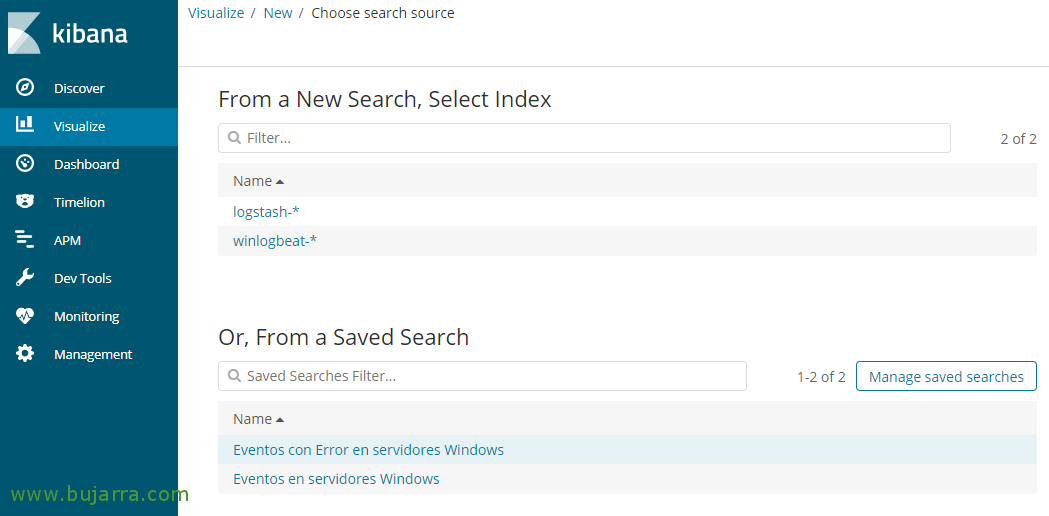Open Dashboard via its gauge icon
1049x516 pixels.
(25, 164)
